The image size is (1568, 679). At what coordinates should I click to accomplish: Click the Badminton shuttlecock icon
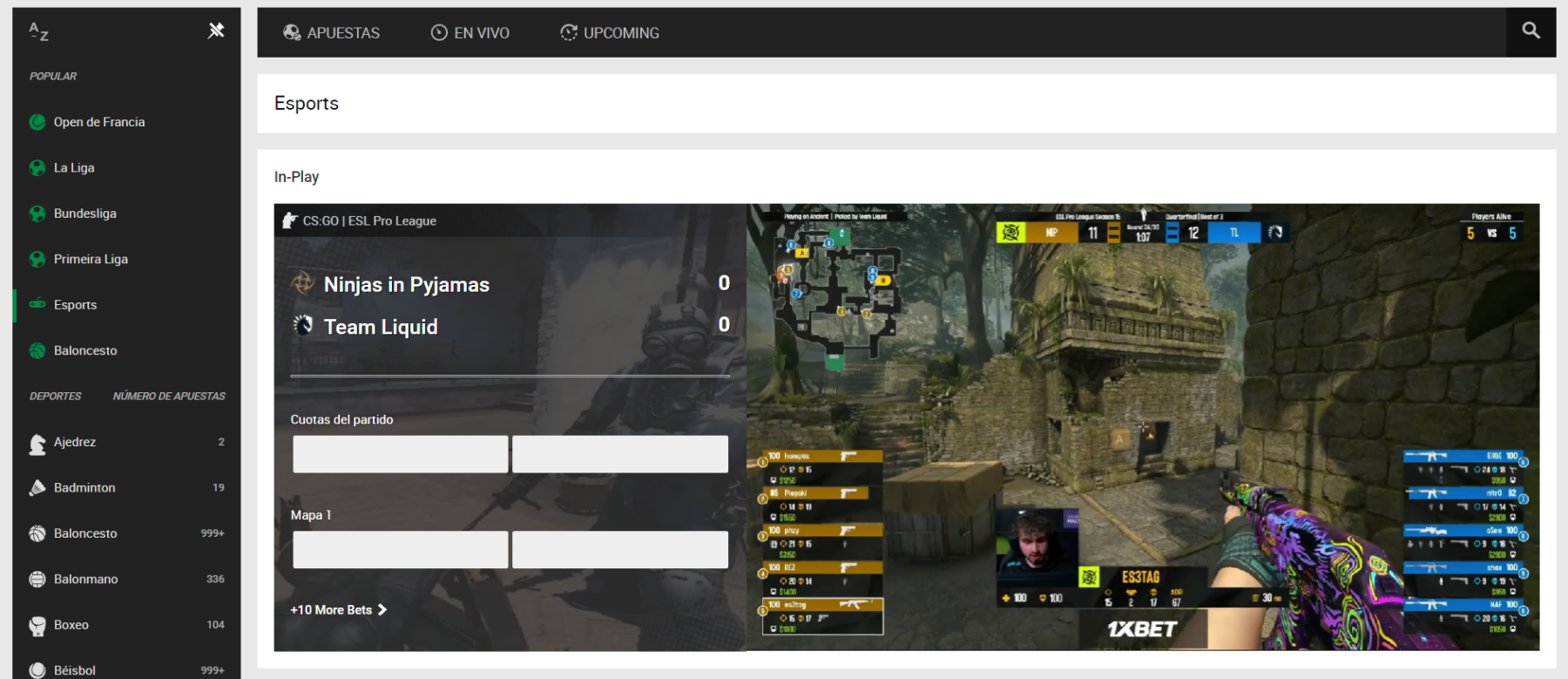[x=37, y=488]
